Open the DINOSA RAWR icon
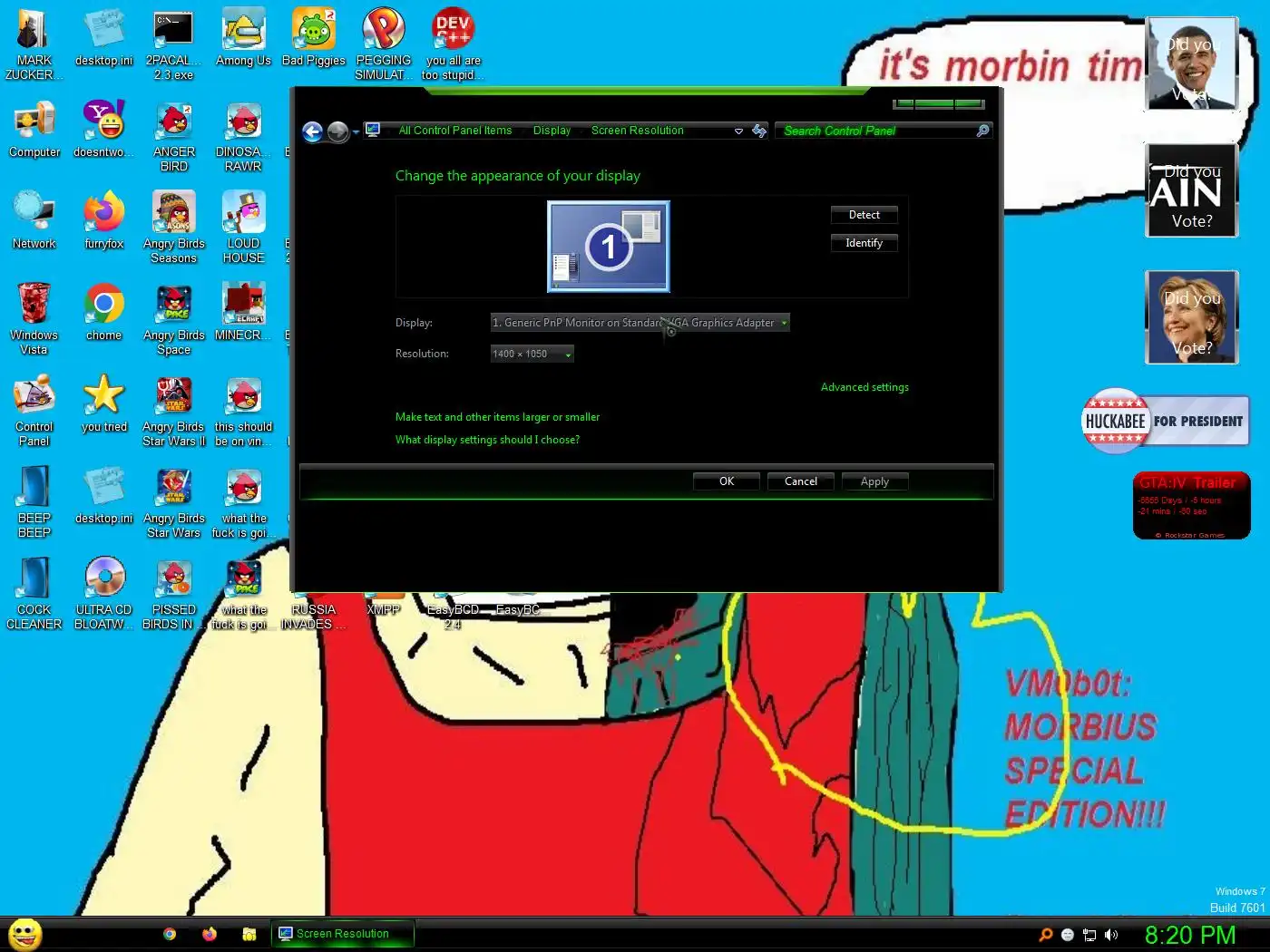This screenshot has height=952, width=1270. click(243, 136)
